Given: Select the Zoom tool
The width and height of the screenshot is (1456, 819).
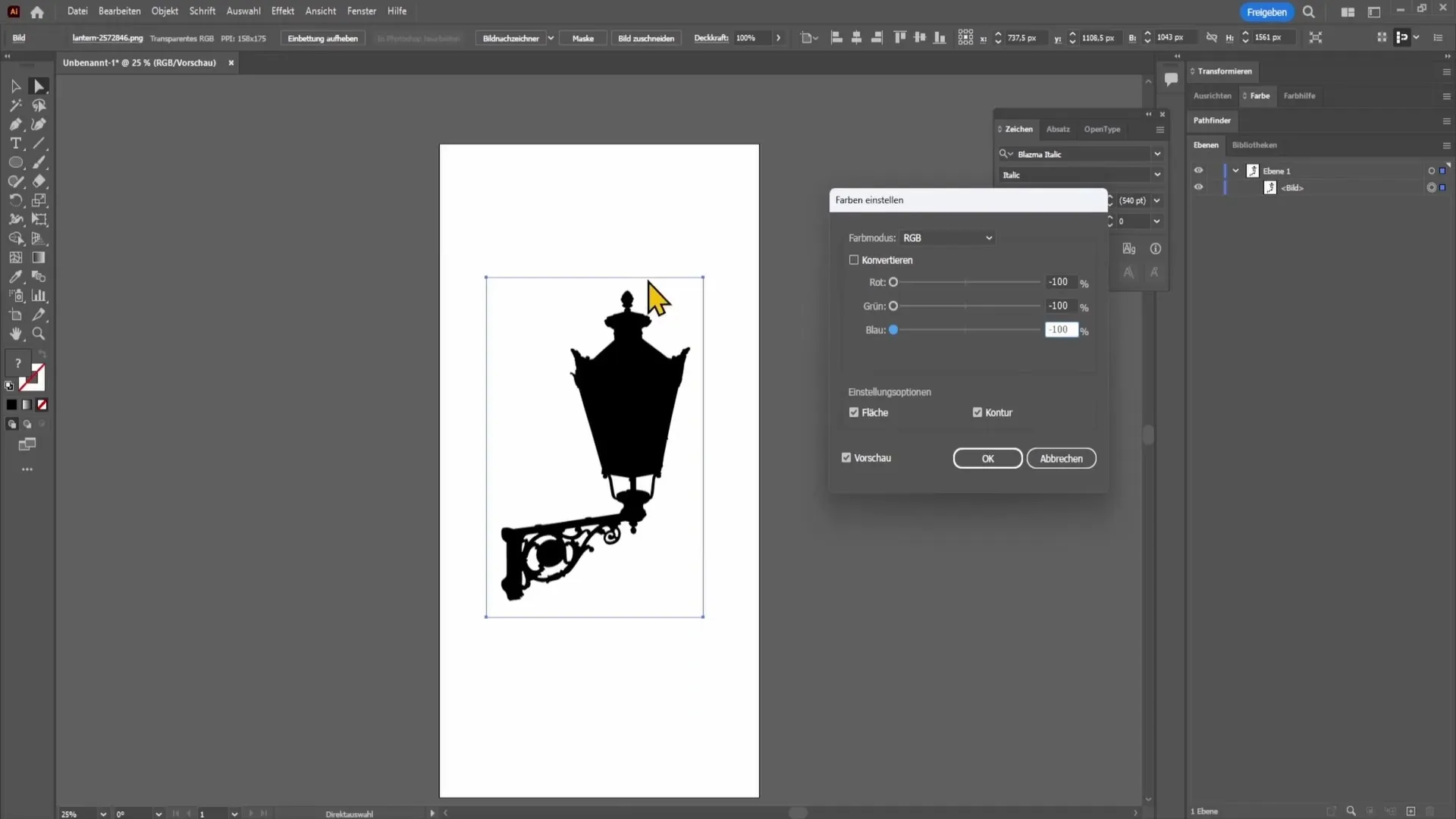Looking at the screenshot, I should pyautogui.click(x=39, y=334).
